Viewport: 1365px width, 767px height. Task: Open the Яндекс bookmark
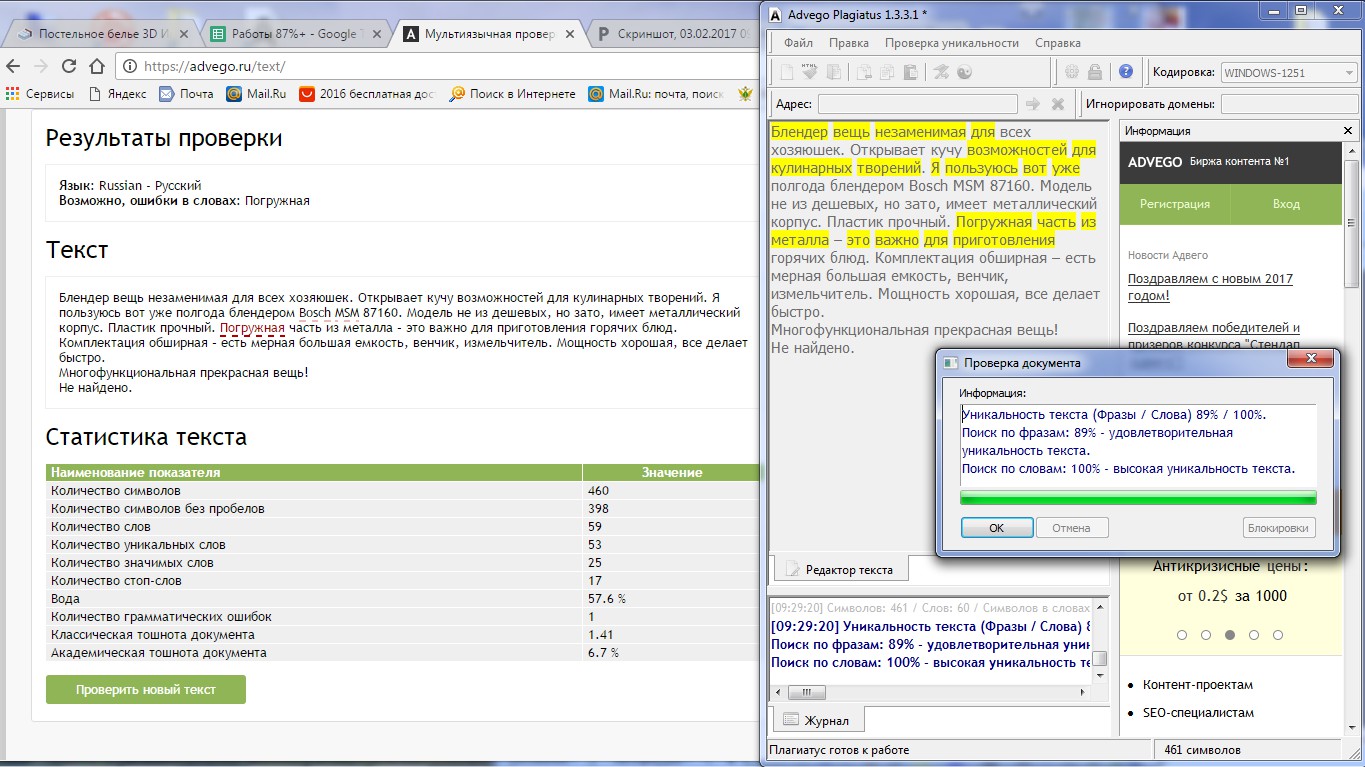coord(117,93)
